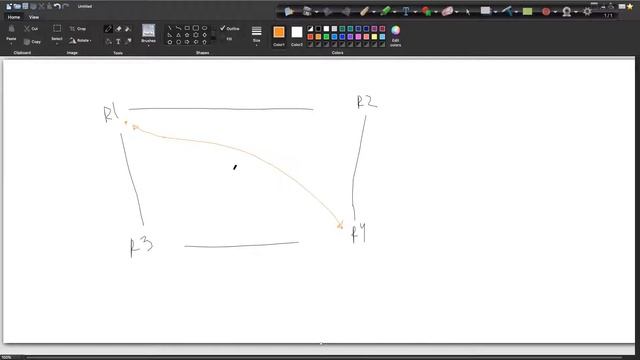This screenshot has width=640, height=360.
Task: Select the green highlighter in floating toolbar
Action: click(385, 11)
